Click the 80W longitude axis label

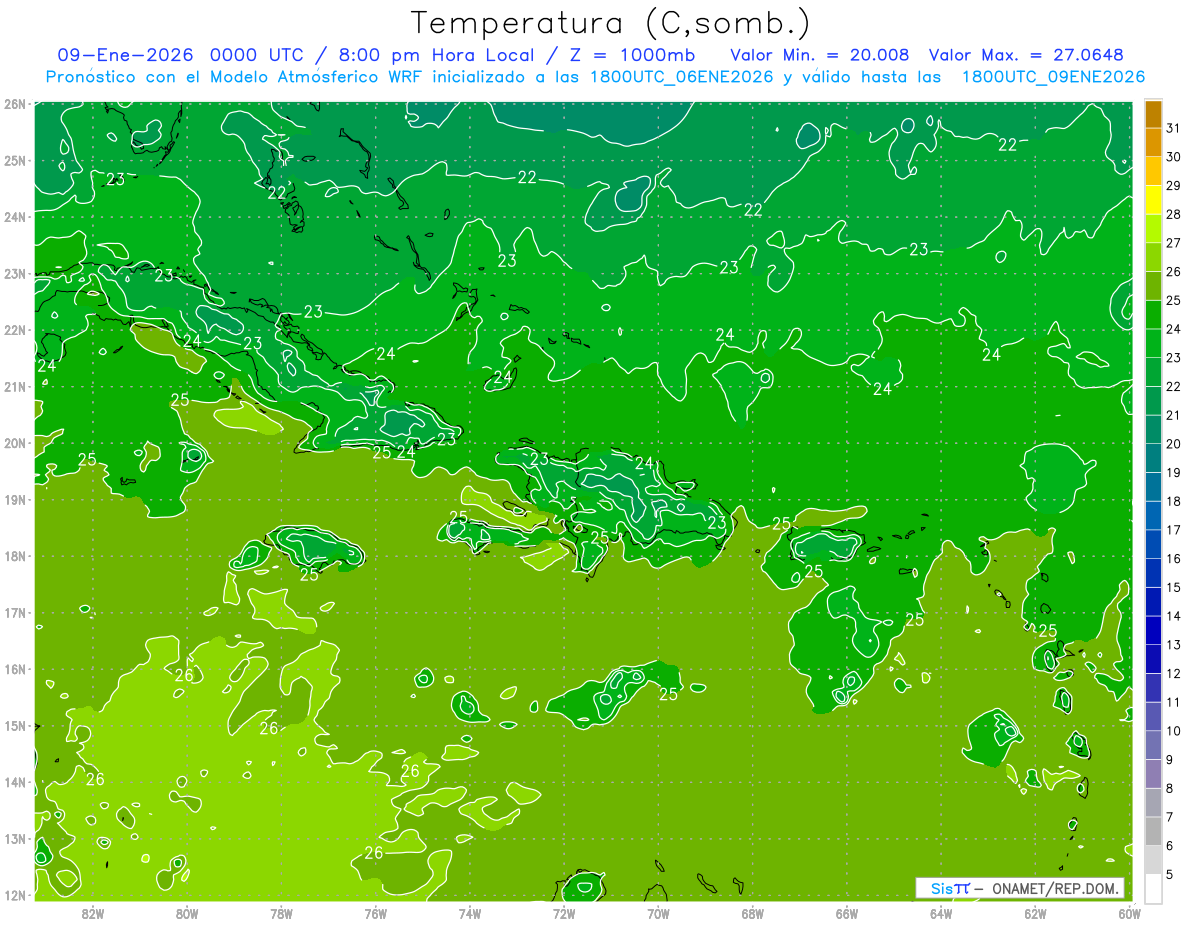[x=187, y=913]
